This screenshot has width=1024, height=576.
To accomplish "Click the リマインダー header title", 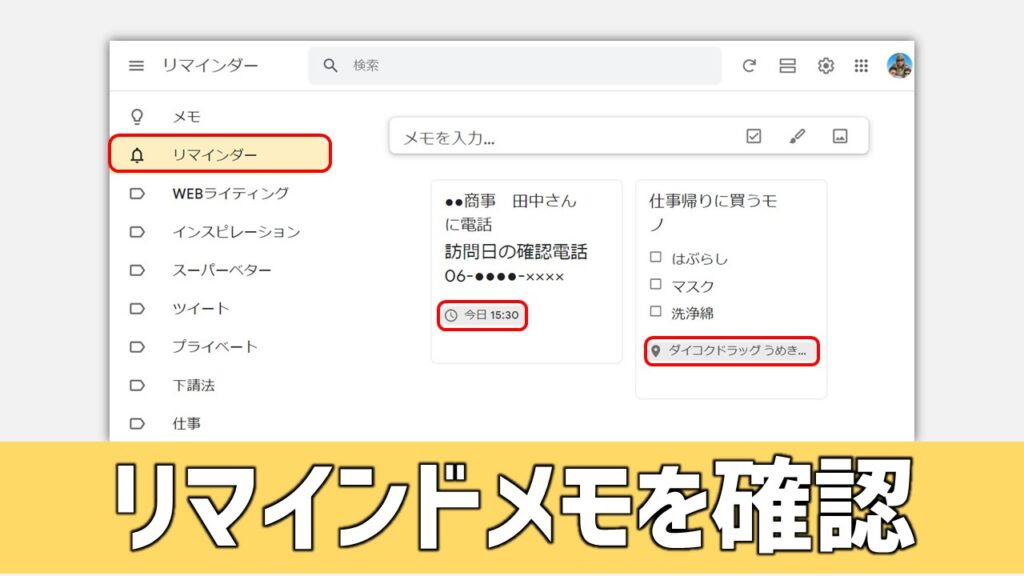I will point(210,65).
